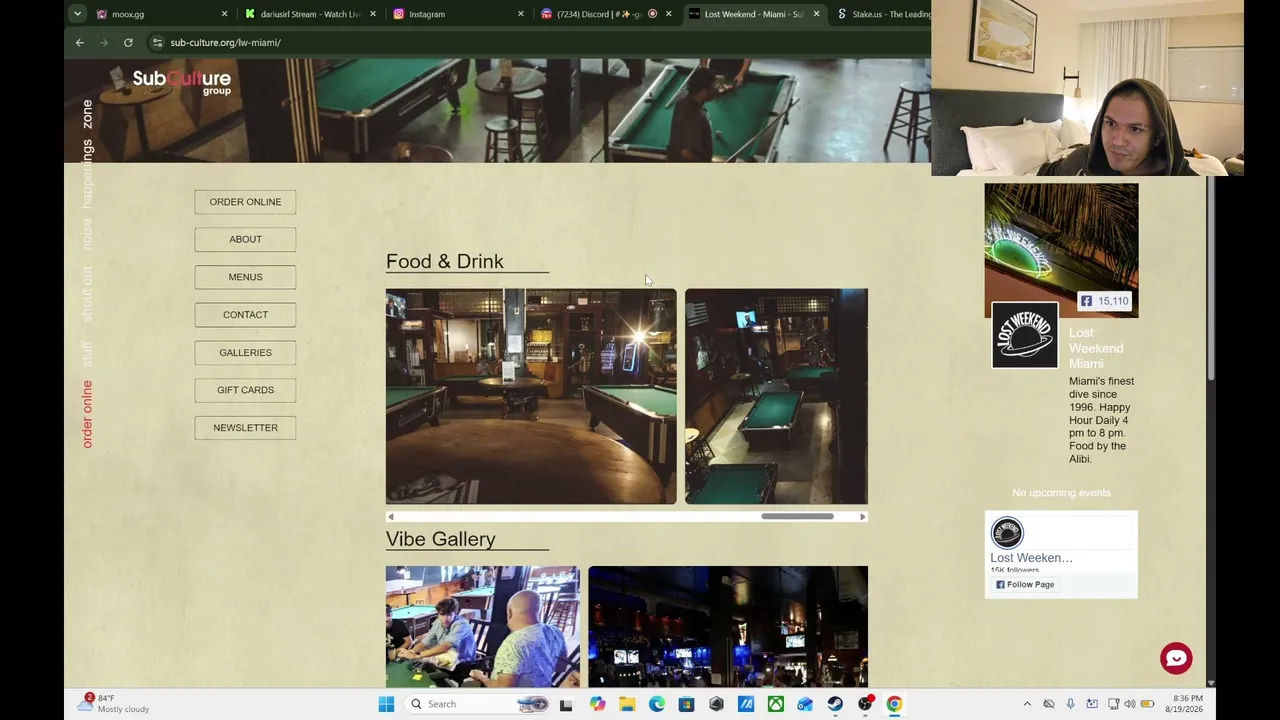The image size is (1280, 720).
Task: Open the Lost Weekend Miami page link
Action: [x=1096, y=348]
